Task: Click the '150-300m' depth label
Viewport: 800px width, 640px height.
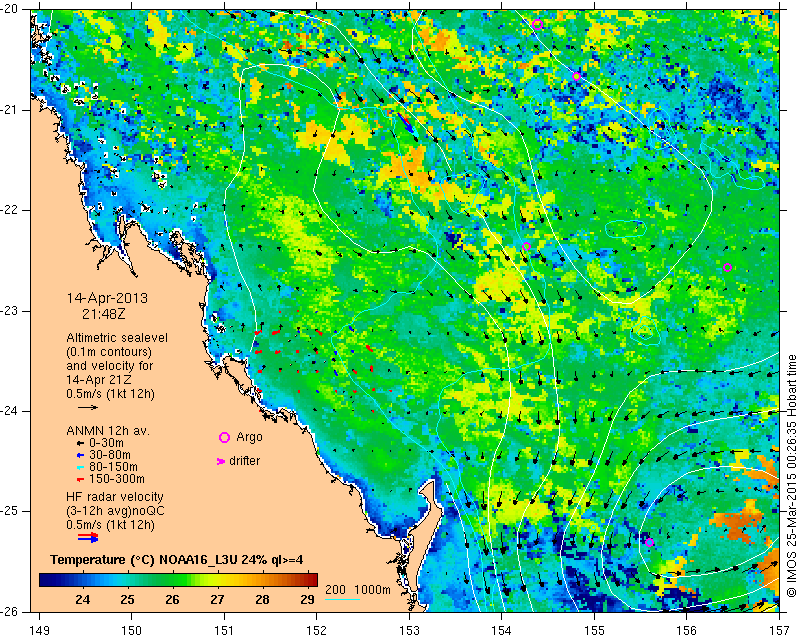Action: 117,479
